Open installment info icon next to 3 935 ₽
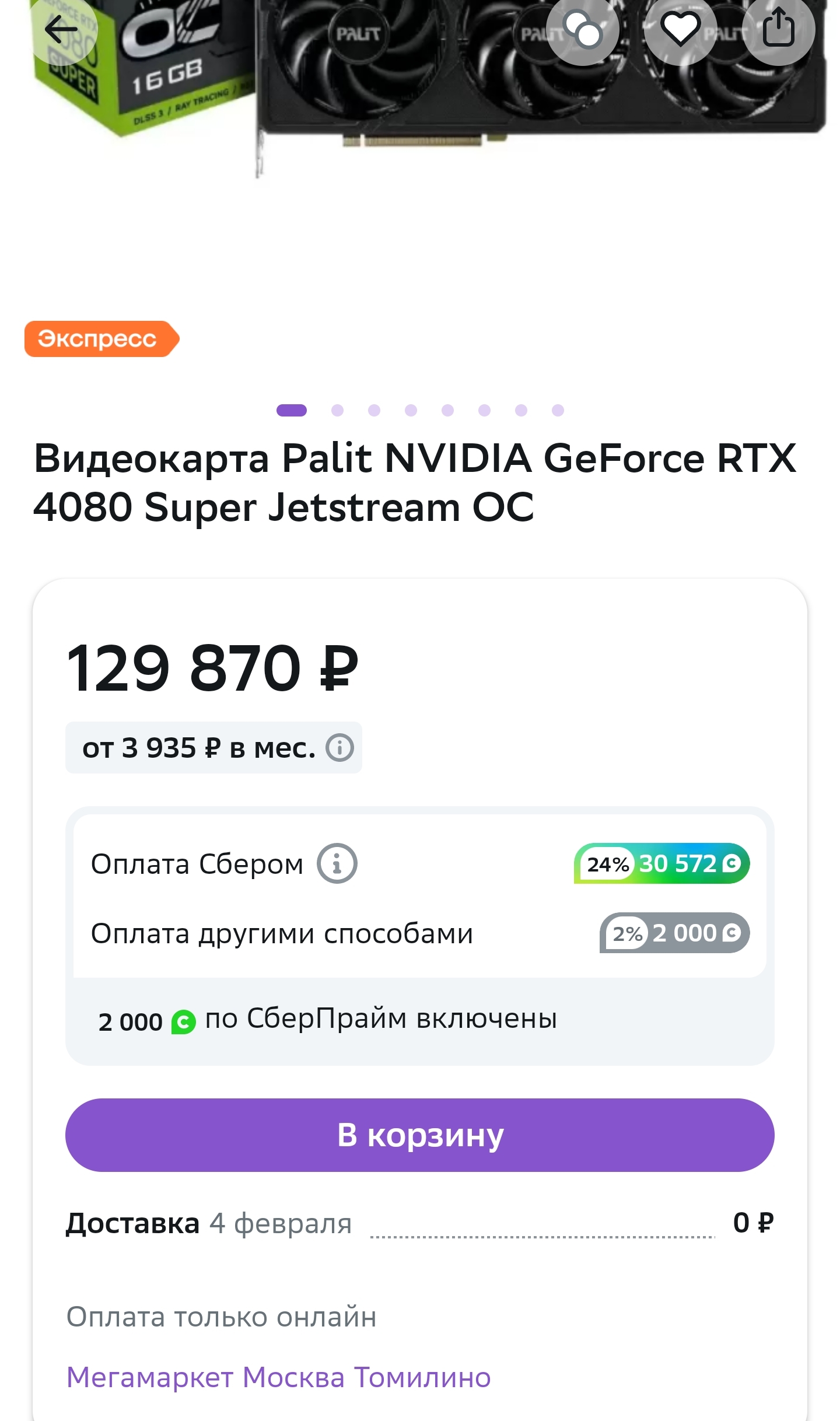 (339, 747)
